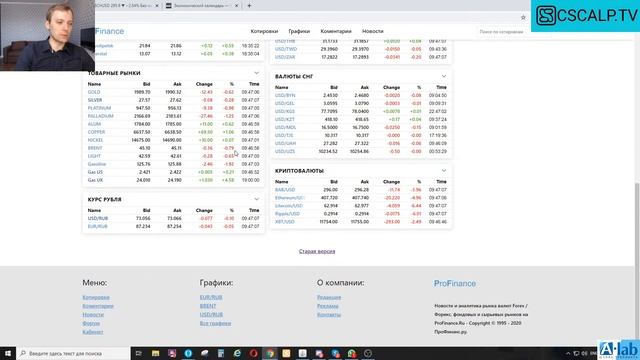The height and width of the screenshot is (360, 640).
Task: Open Комментарии in the footer Меню
Action: pos(98,306)
